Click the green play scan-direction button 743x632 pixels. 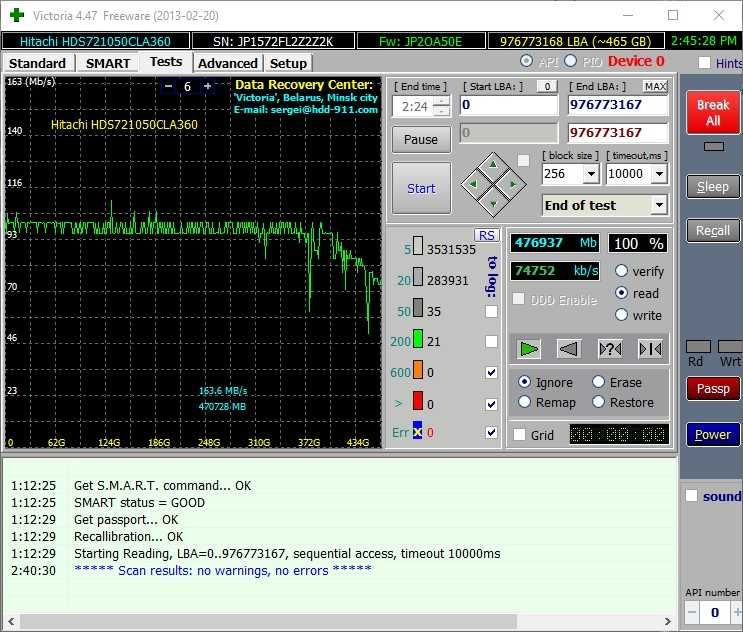coord(529,349)
